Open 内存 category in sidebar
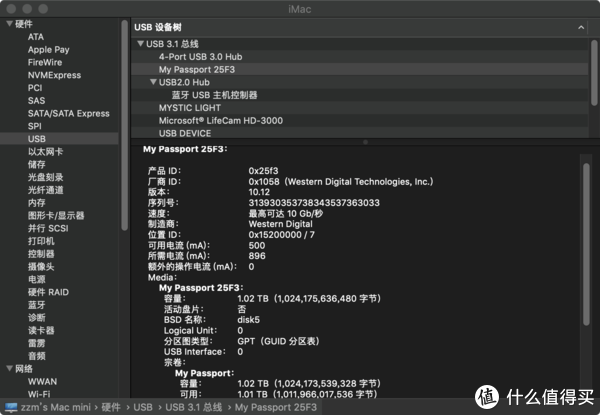Screen dimensions: 600x415 pos(37,203)
